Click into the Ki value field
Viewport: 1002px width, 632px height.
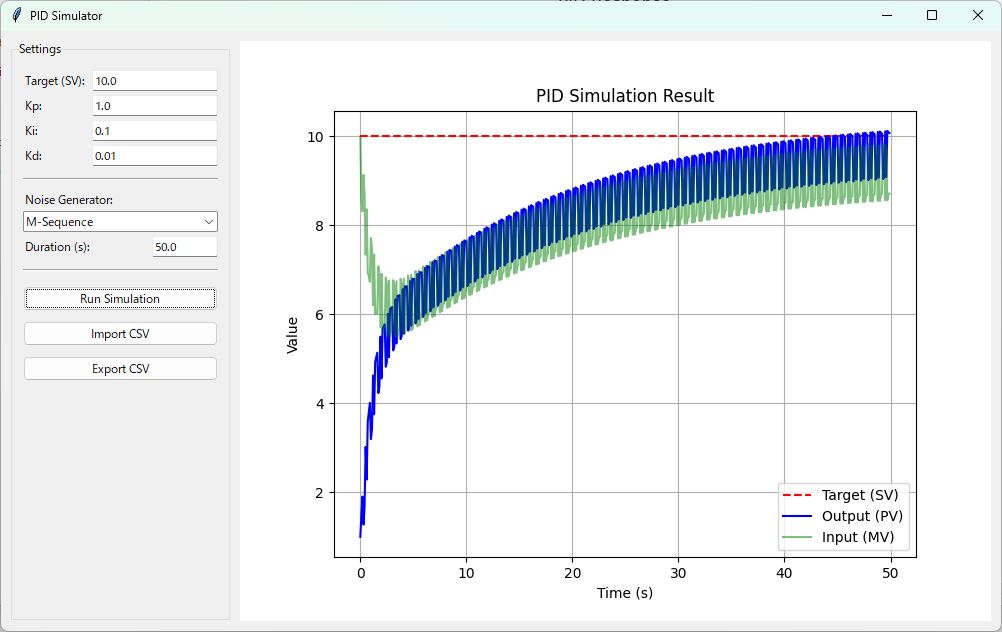(x=154, y=131)
